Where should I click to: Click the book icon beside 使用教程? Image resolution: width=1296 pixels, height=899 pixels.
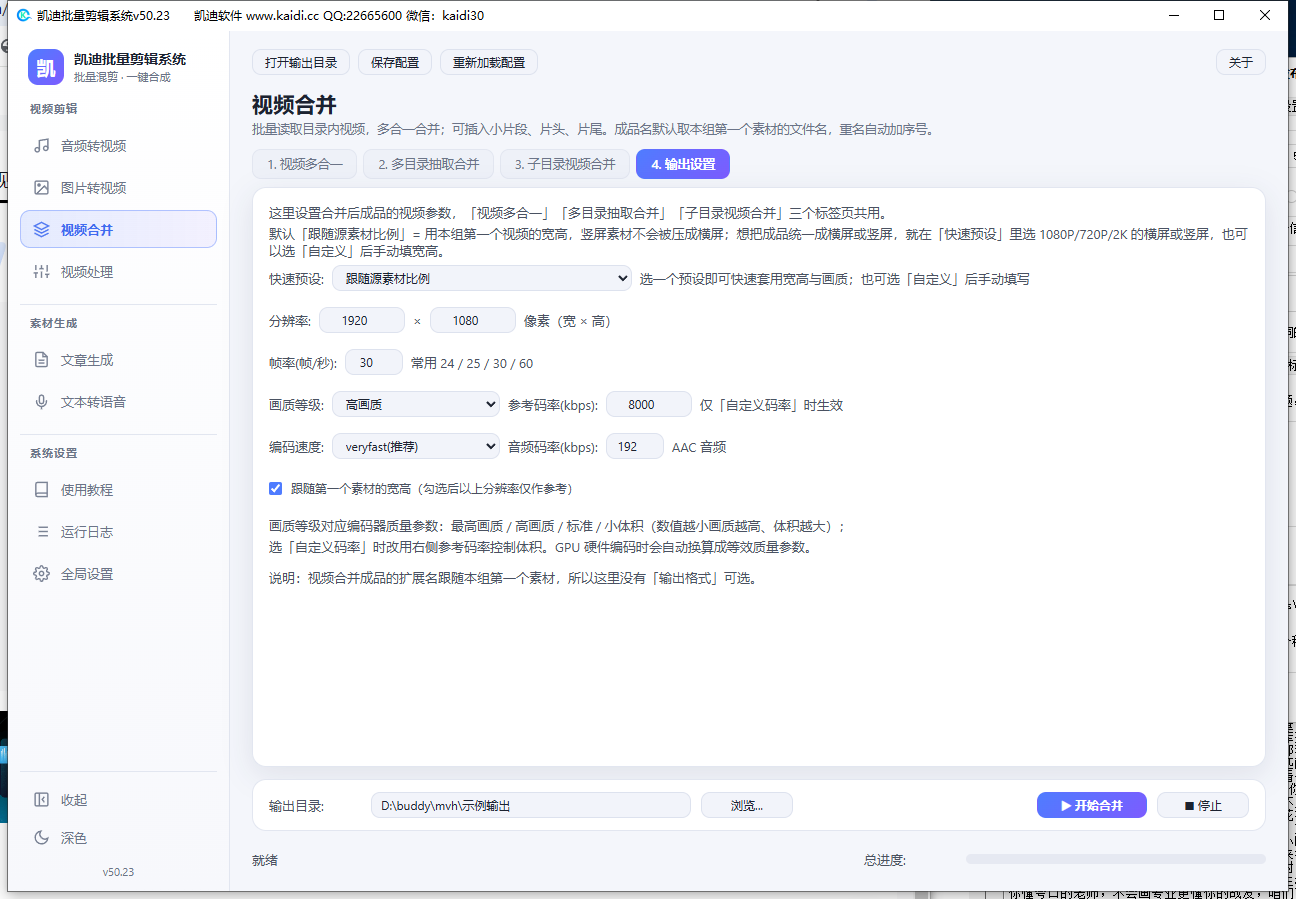coord(41,490)
